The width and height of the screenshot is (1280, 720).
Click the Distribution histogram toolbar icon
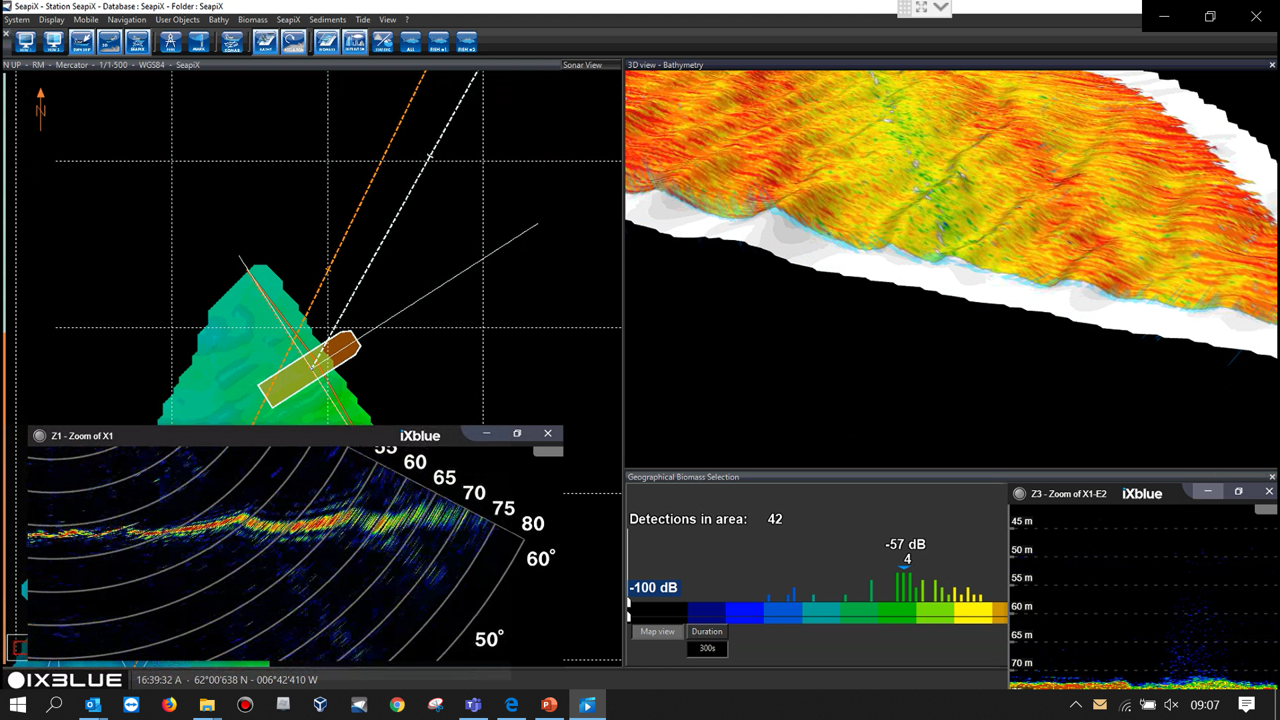354,41
